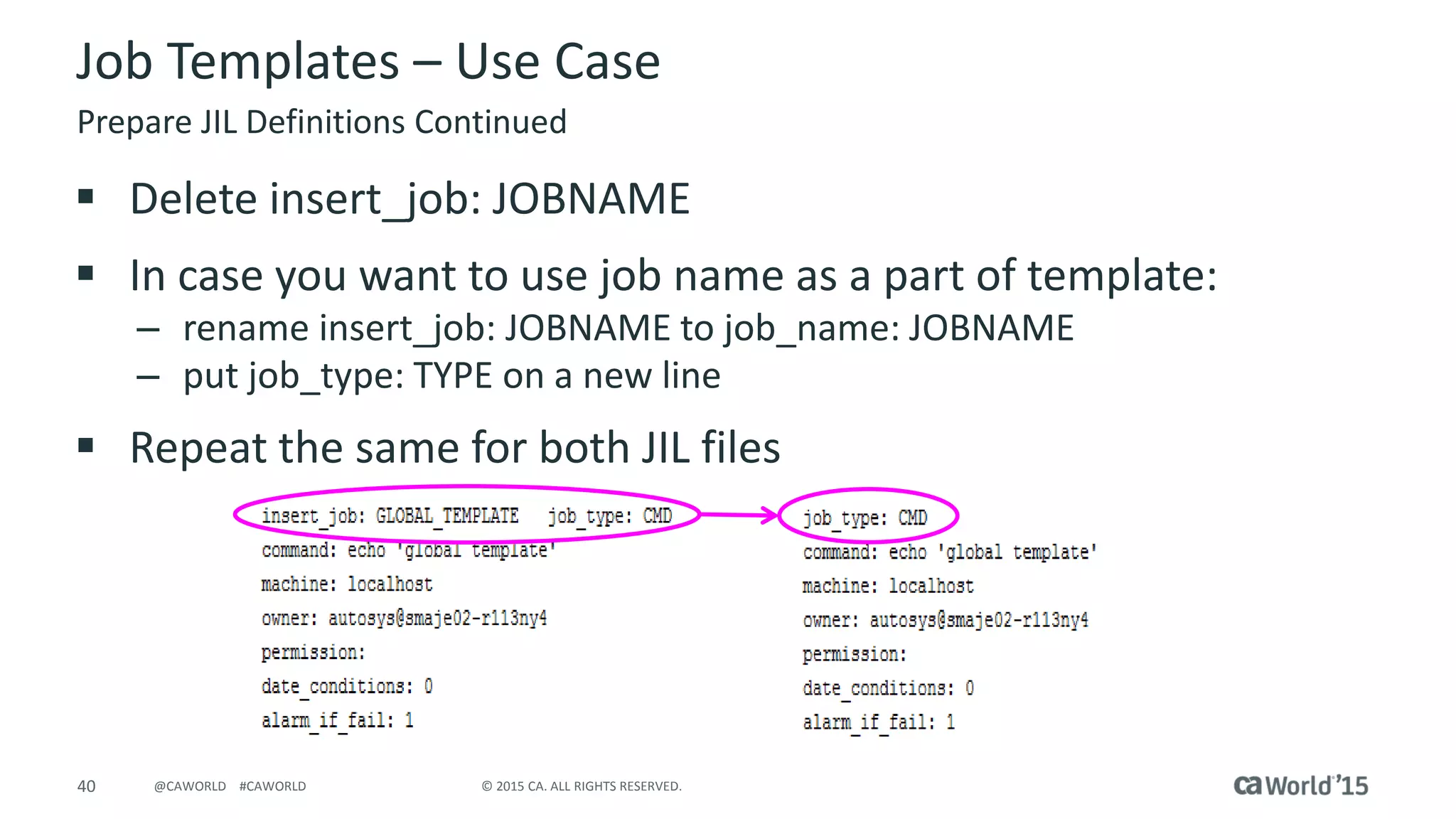Click the CA World '15 logo
The image size is (1456, 819).
pos(1300,786)
